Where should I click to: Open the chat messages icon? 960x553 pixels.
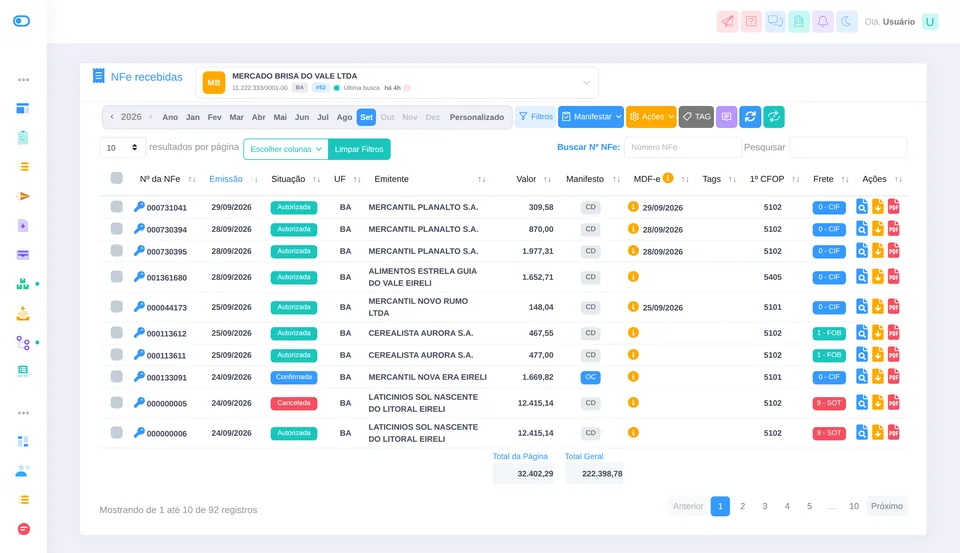tap(775, 21)
